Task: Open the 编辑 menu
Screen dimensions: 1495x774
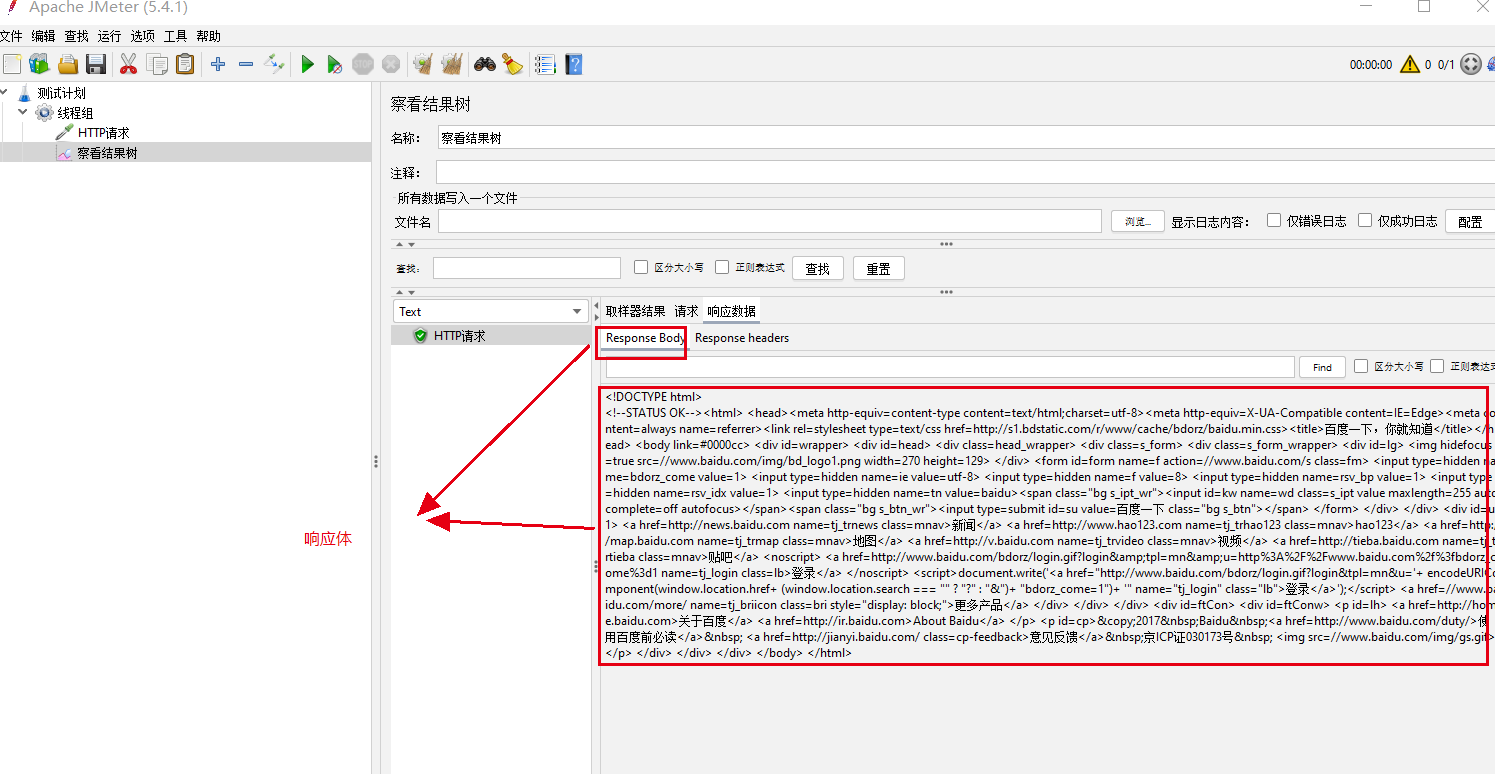Action: [x=44, y=36]
